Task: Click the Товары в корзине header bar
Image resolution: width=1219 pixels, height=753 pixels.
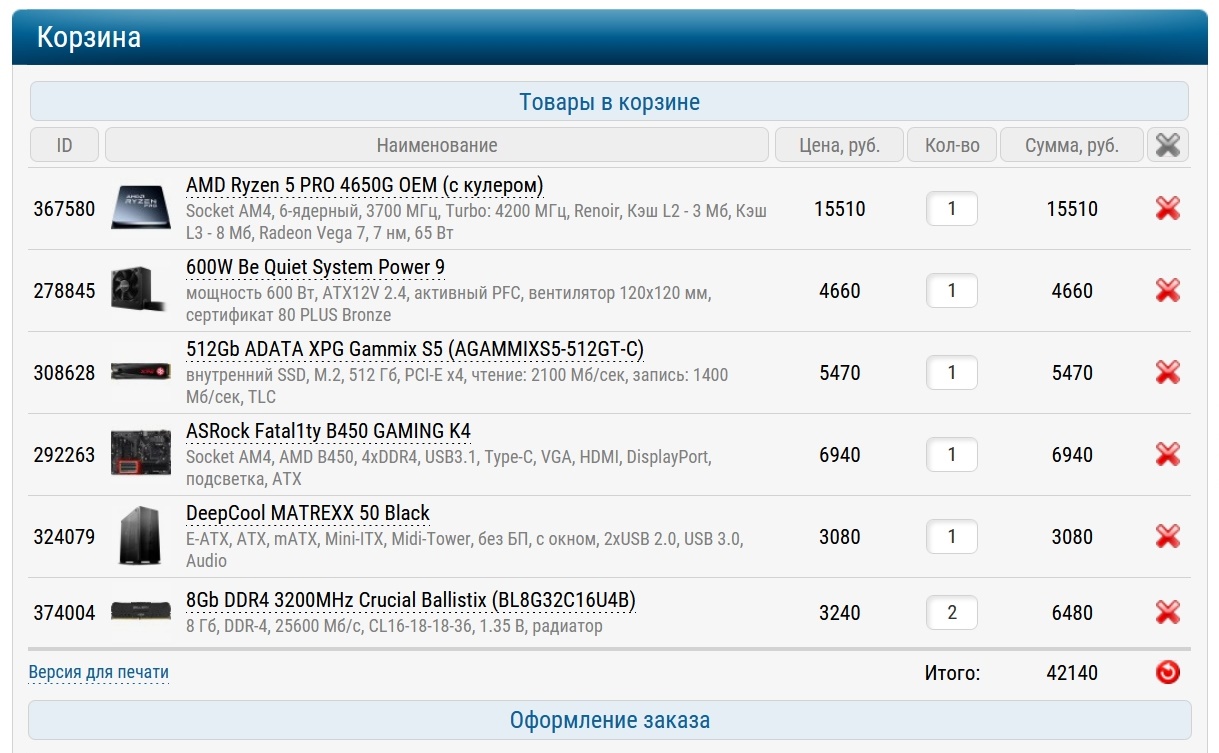Action: coord(610,102)
